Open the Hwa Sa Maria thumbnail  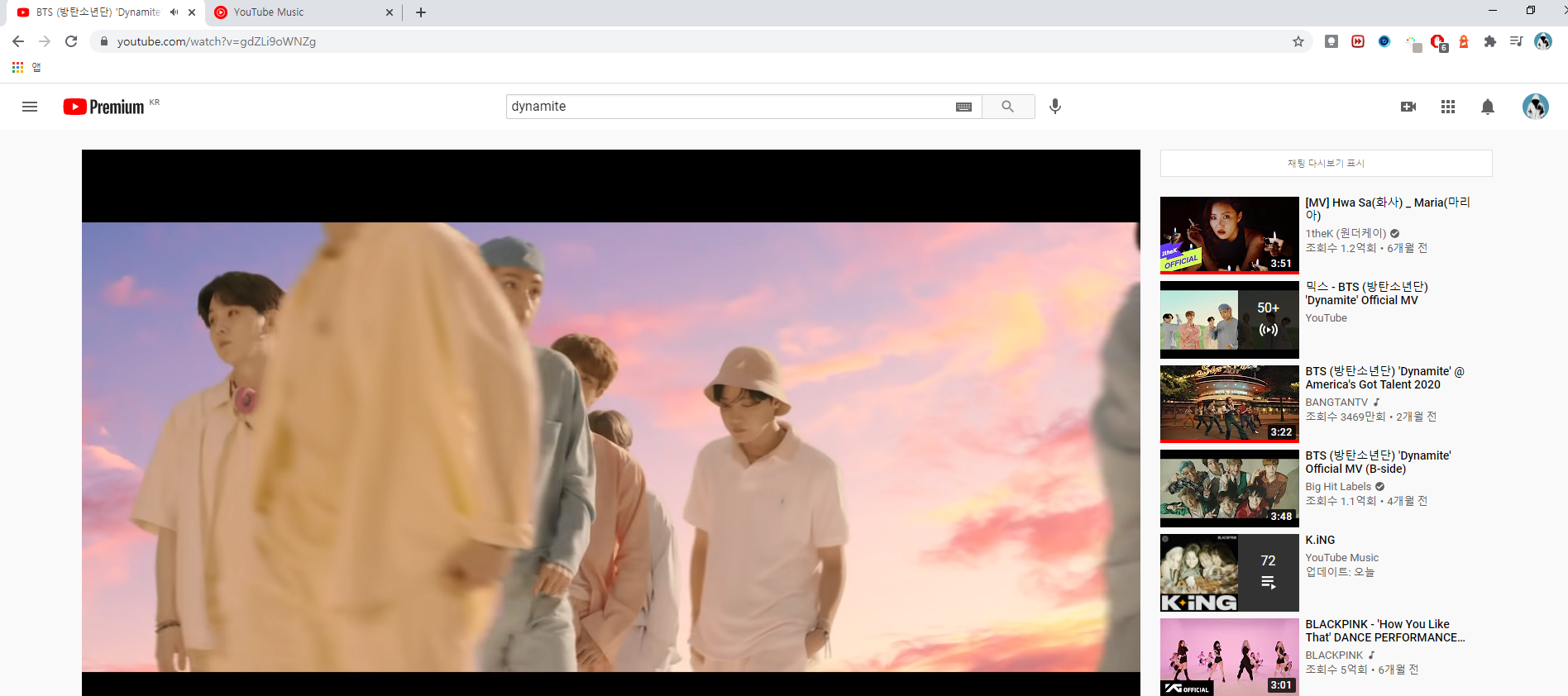point(1229,236)
